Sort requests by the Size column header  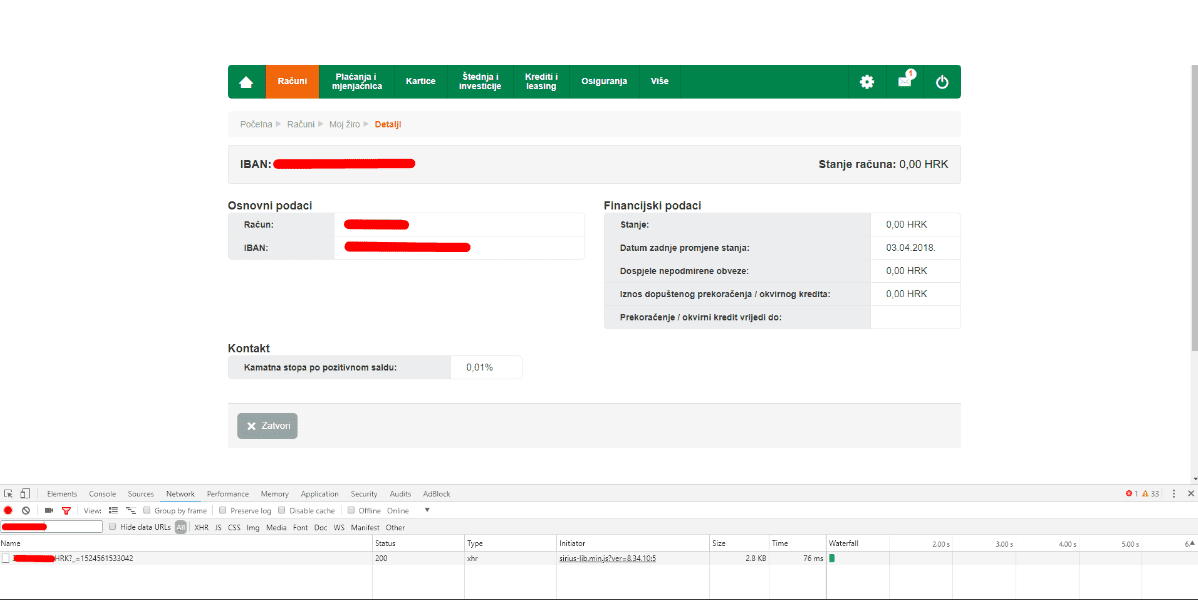point(740,543)
